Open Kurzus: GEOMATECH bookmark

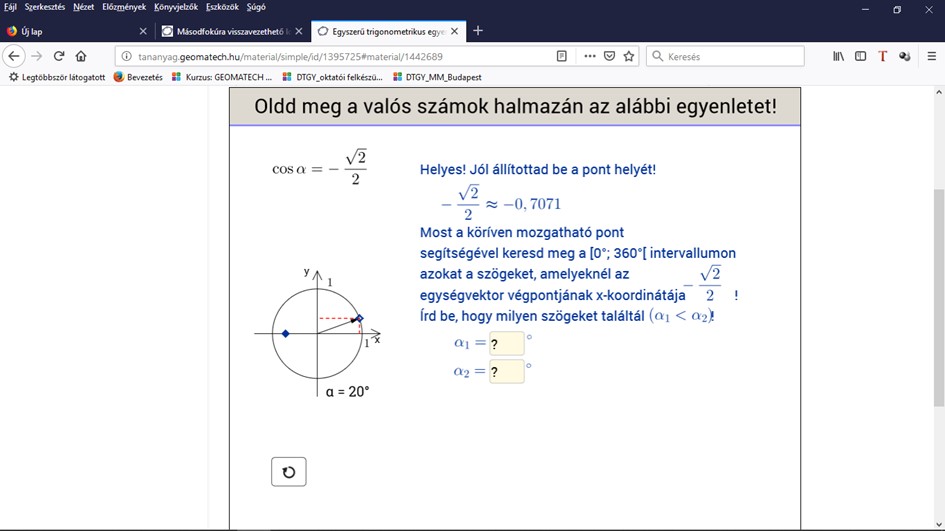[x=222, y=77]
